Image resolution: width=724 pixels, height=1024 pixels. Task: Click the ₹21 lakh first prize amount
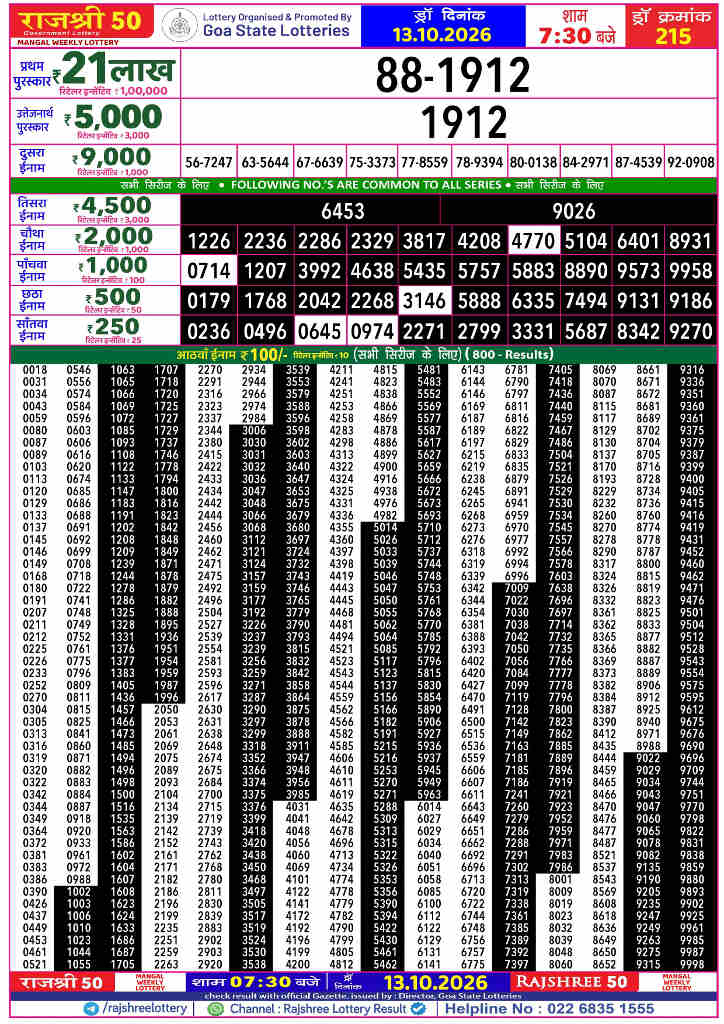click(114, 69)
